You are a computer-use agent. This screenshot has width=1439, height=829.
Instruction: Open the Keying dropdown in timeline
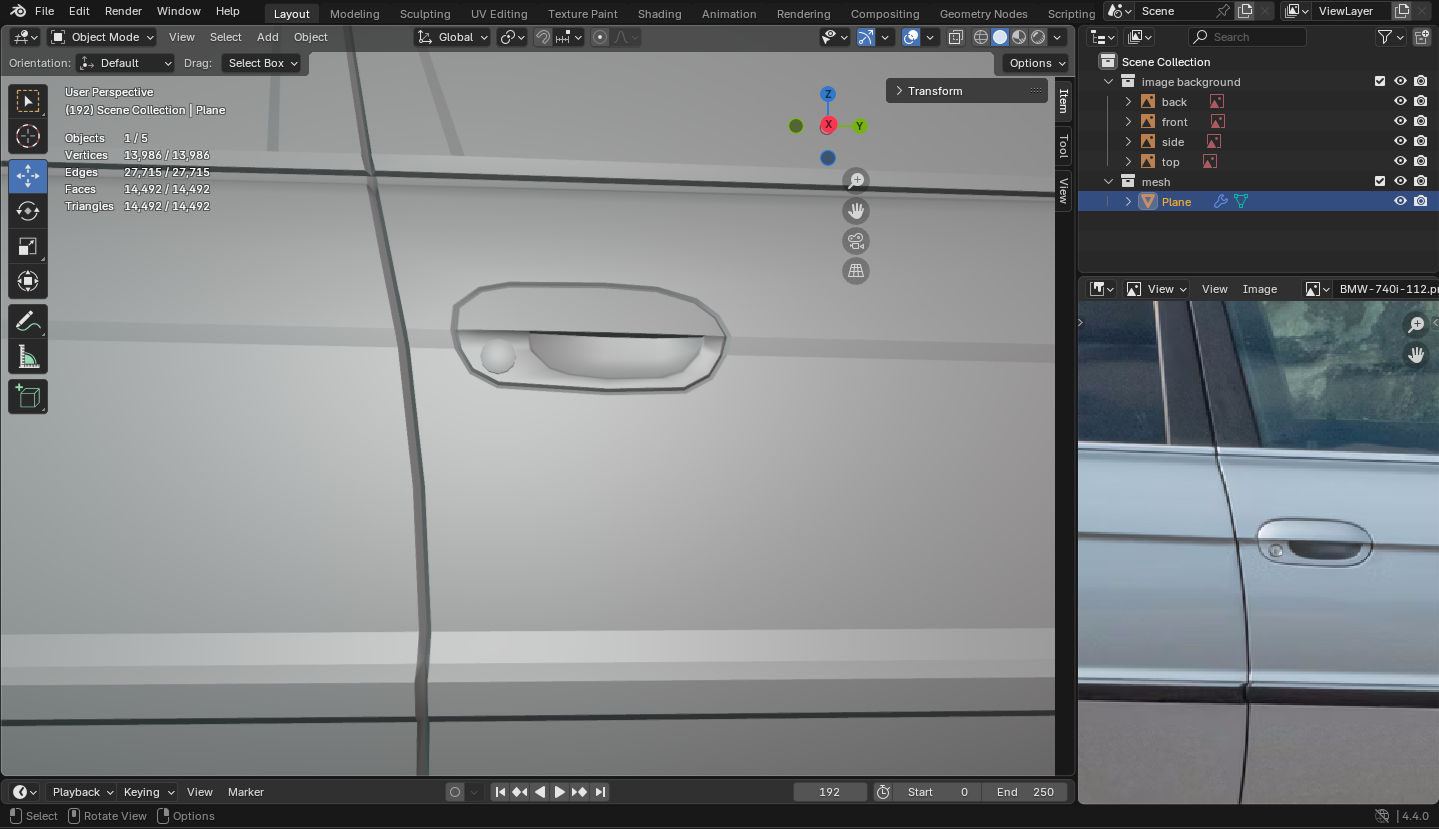click(148, 792)
